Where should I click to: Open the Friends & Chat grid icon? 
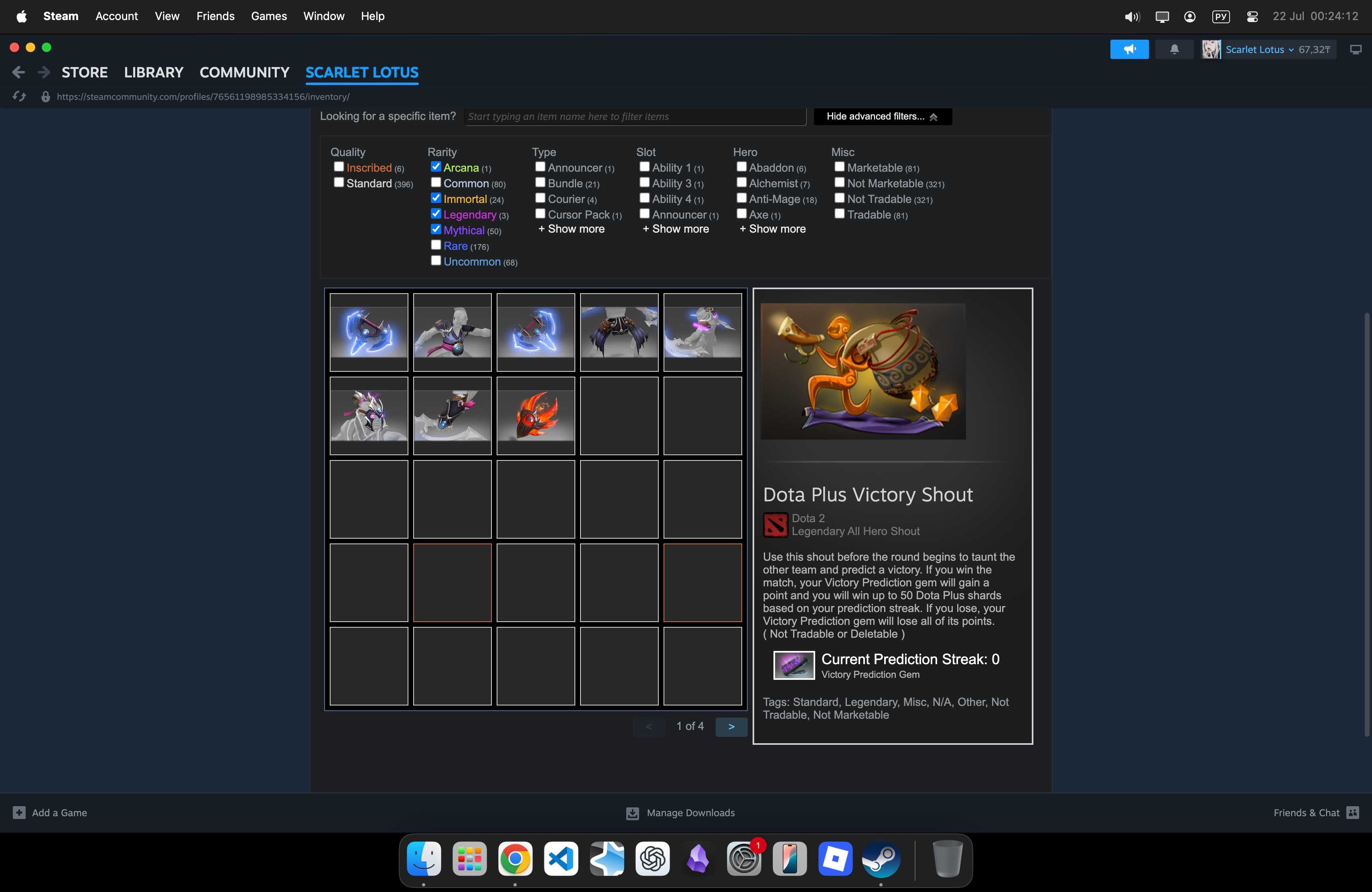click(1353, 813)
